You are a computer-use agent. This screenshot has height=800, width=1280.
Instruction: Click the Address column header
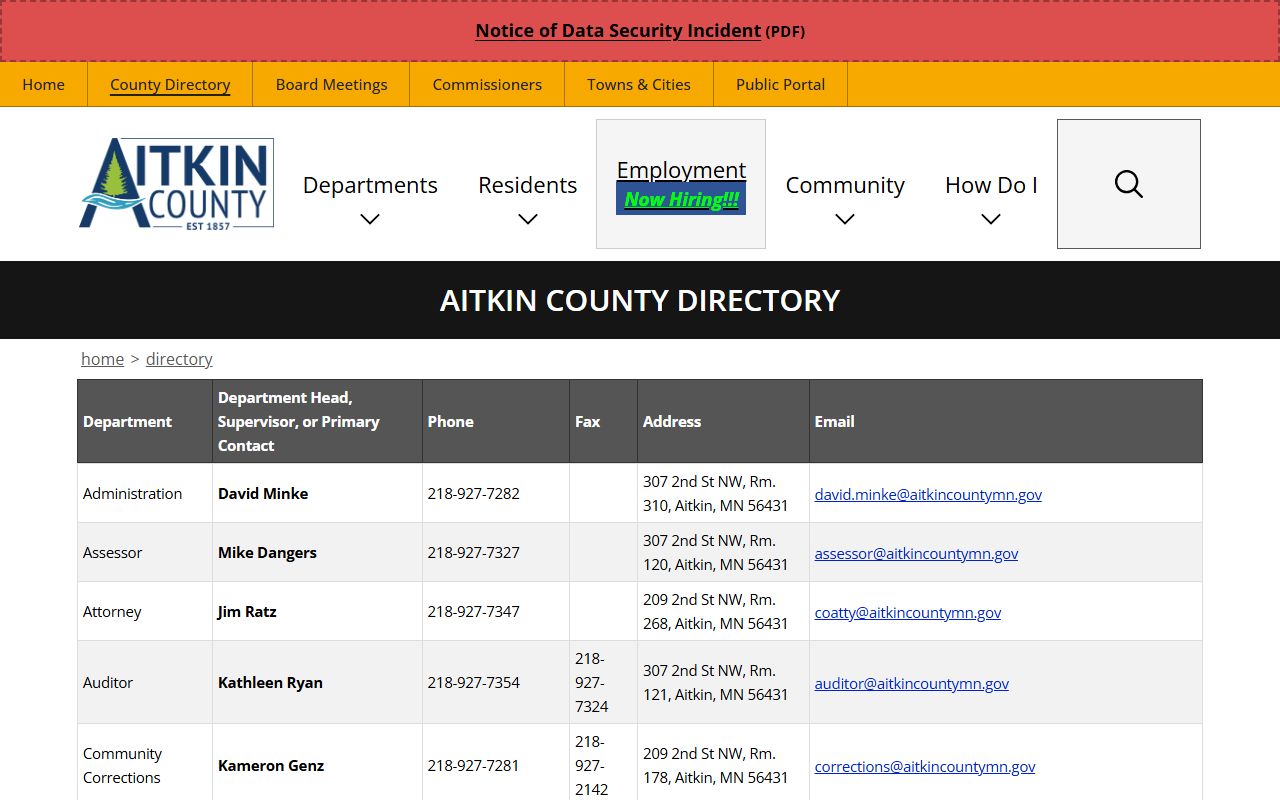pyautogui.click(x=723, y=421)
